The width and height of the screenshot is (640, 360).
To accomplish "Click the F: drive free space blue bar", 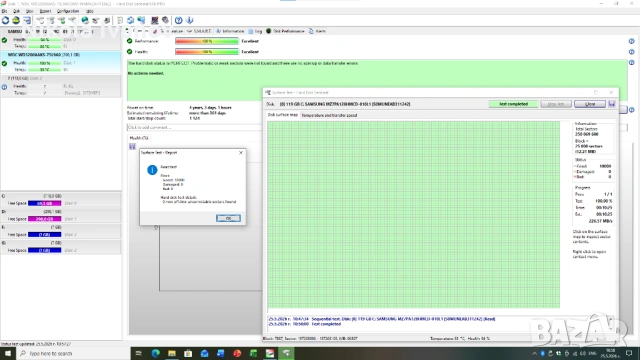I will [x=44, y=235].
